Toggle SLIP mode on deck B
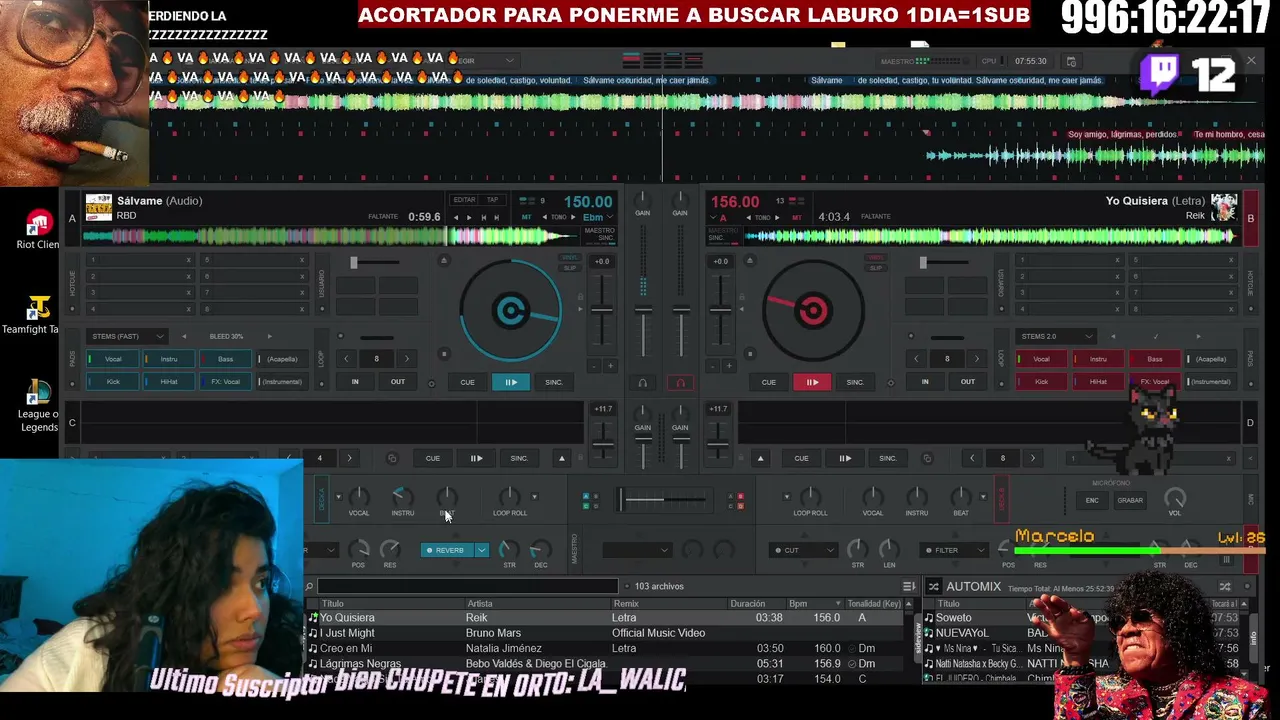This screenshot has width=1280, height=720. coord(877,268)
